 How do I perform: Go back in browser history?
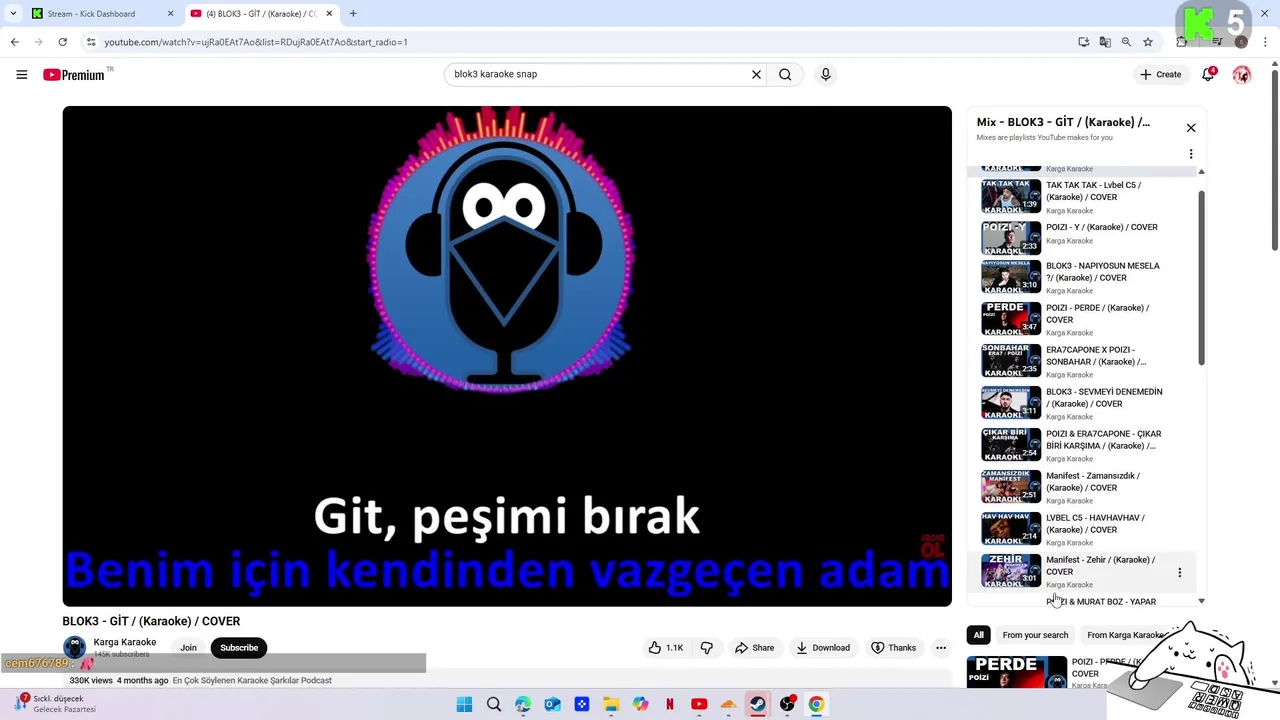click(14, 42)
